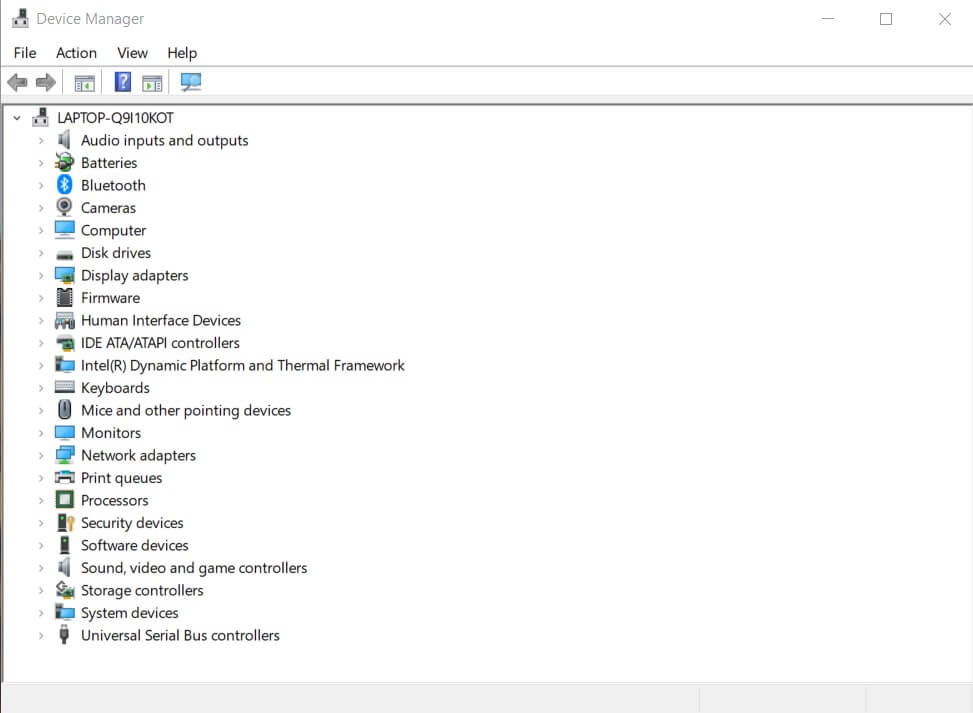Expand Human Interface Devices

pos(41,321)
